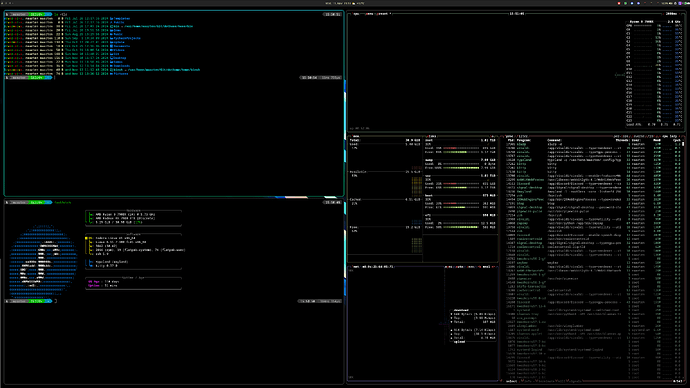
Task: Toggle sync in the btop net box
Action: [x=448, y=267]
